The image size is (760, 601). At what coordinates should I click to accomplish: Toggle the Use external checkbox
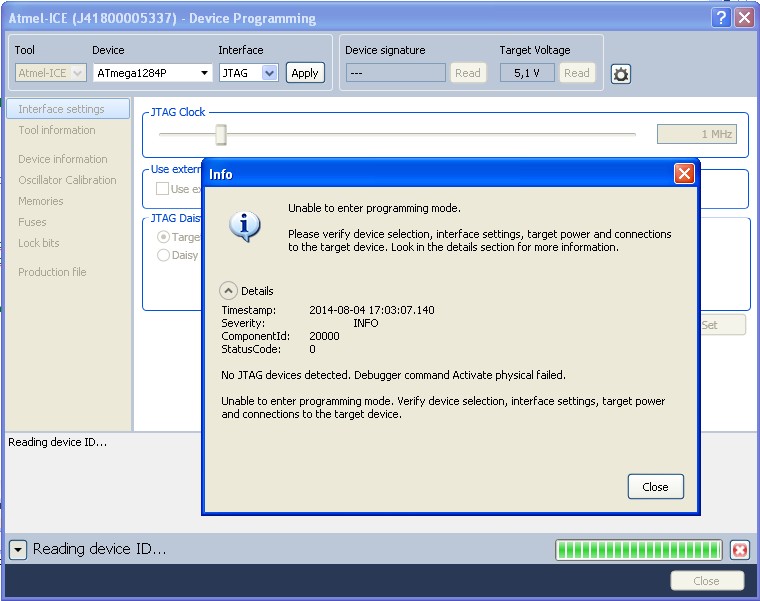tap(162, 189)
